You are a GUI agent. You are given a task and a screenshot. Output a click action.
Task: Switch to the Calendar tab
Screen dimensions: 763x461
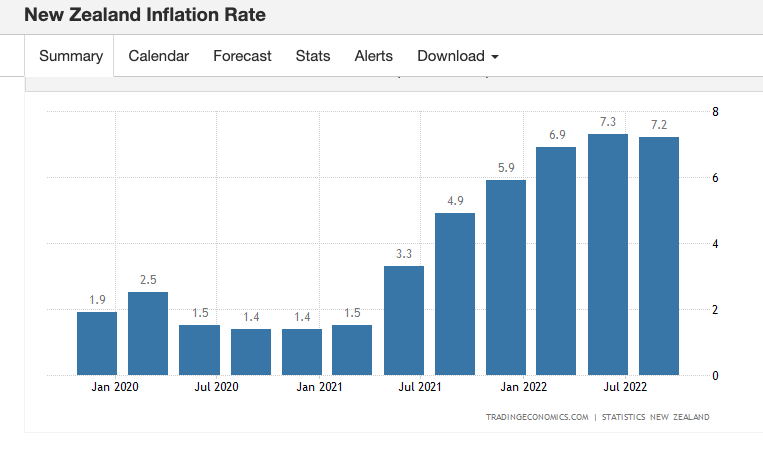[158, 56]
